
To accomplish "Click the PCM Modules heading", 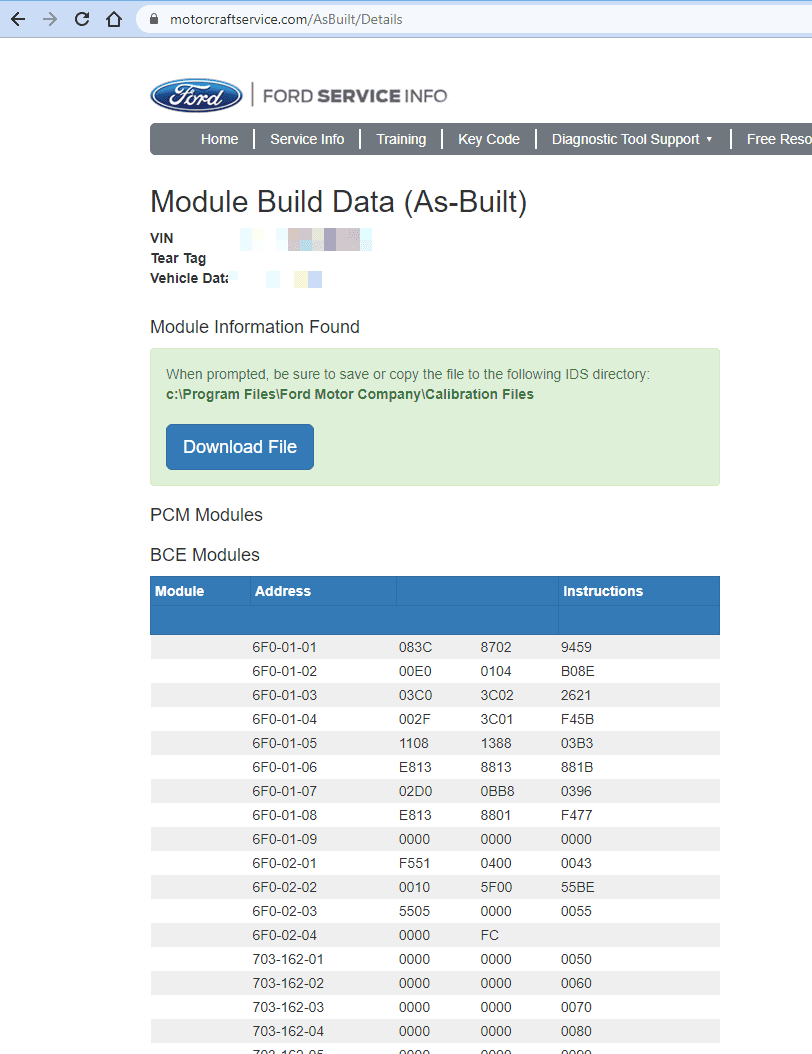I will coord(206,515).
